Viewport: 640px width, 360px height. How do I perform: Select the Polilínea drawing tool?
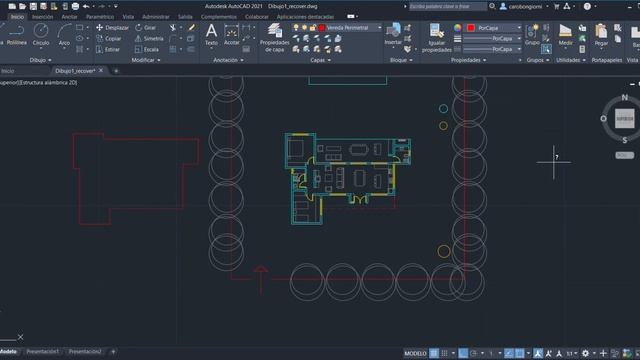coord(16,34)
